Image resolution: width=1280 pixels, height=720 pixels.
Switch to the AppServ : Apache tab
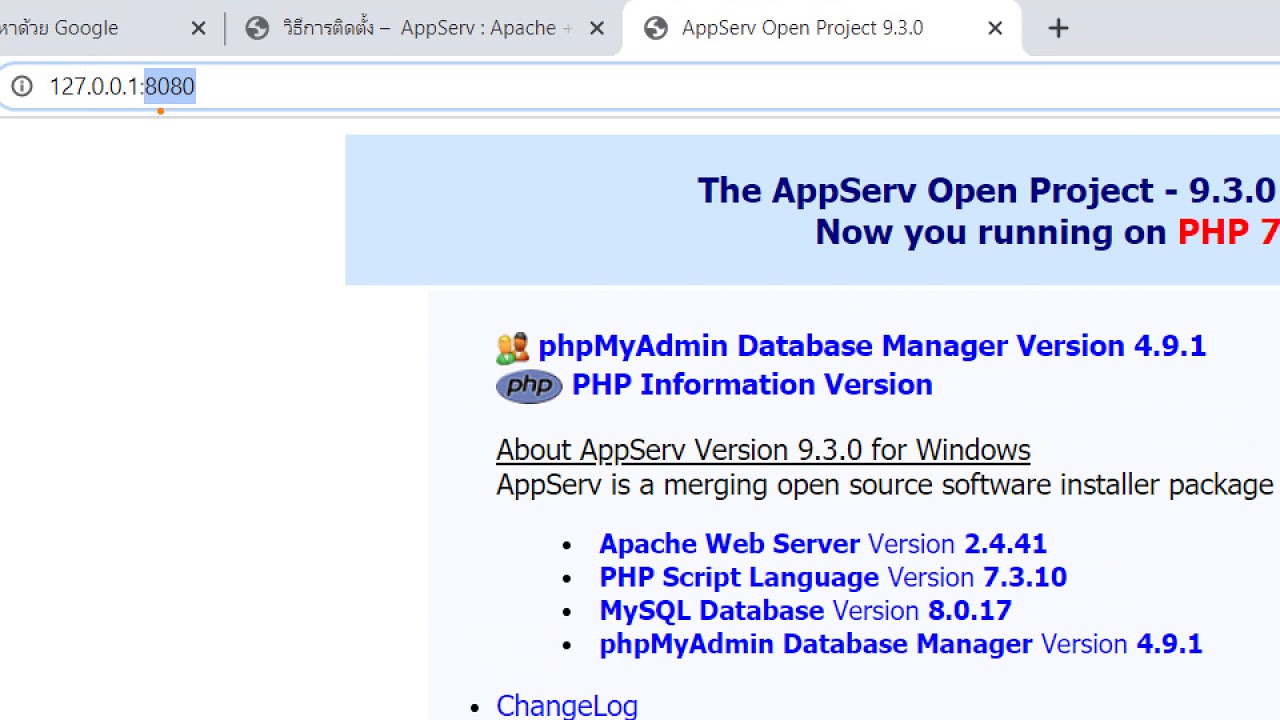click(x=425, y=28)
